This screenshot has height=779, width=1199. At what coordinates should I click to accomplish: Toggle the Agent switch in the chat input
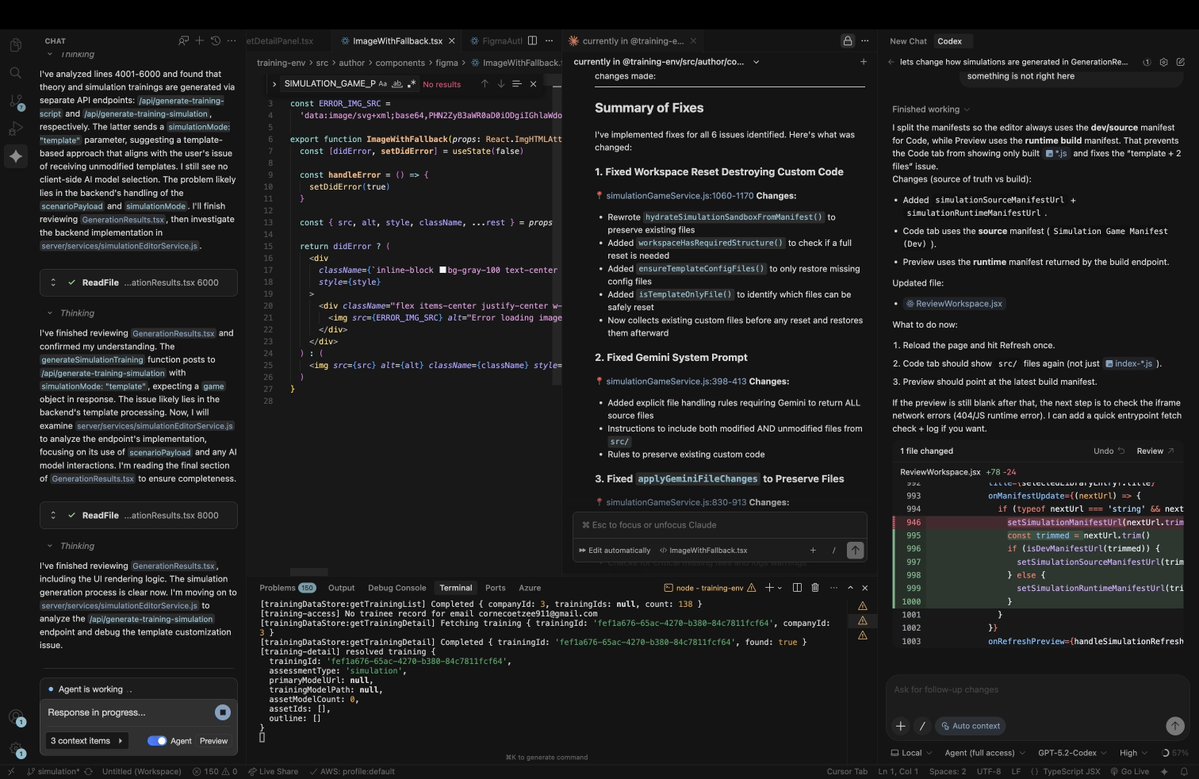[x=157, y=740]
